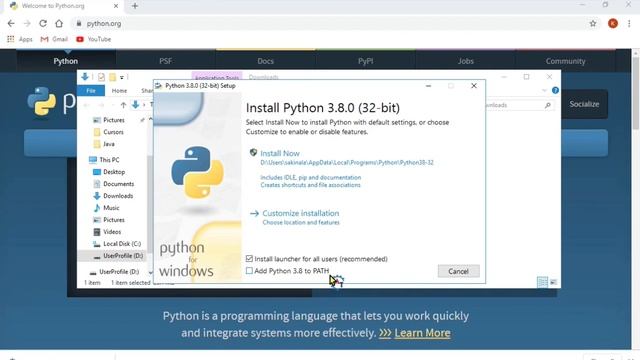Close the Python 3.8.0 Setup window
This screenshot has height=360, width=640.
473,86
